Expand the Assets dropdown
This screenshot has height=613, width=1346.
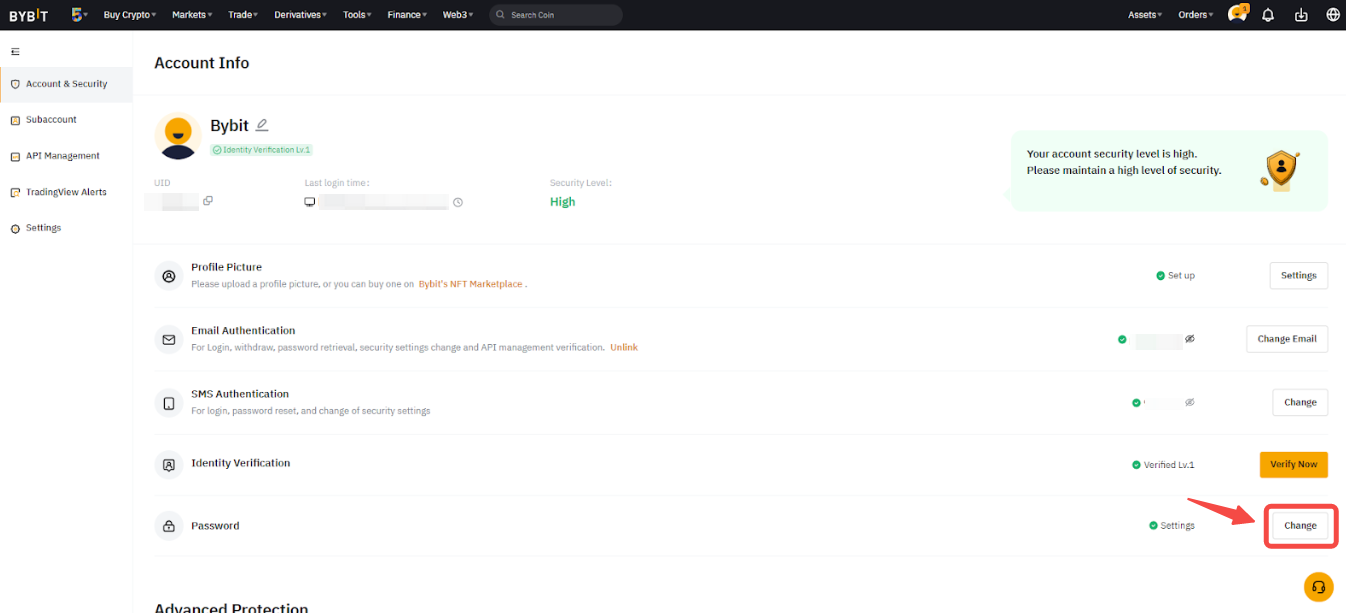click(1144, 15)
